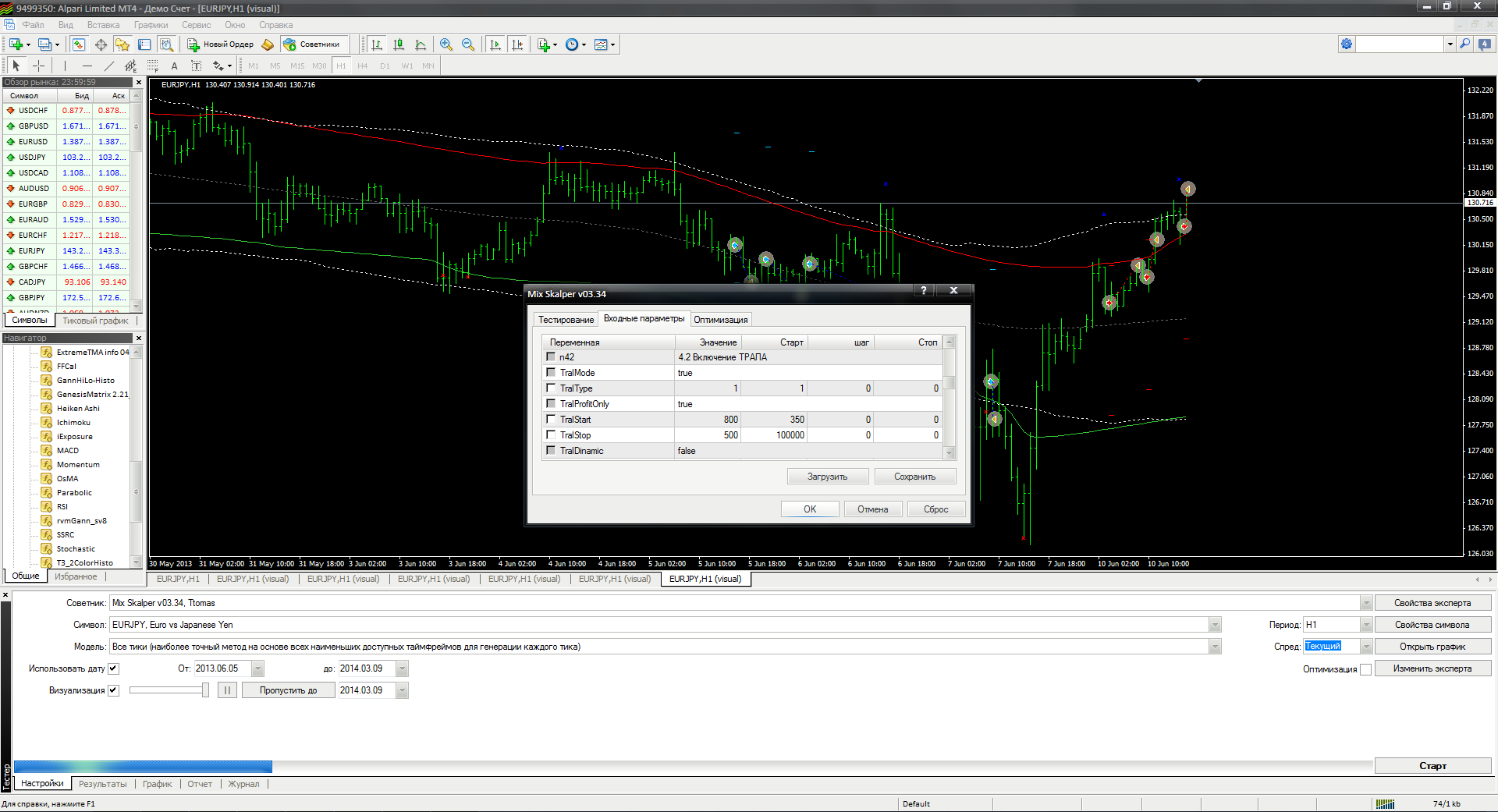Toggle the Terminal window icon
Screen dimensions: 1498x812
tap(144, 44)
